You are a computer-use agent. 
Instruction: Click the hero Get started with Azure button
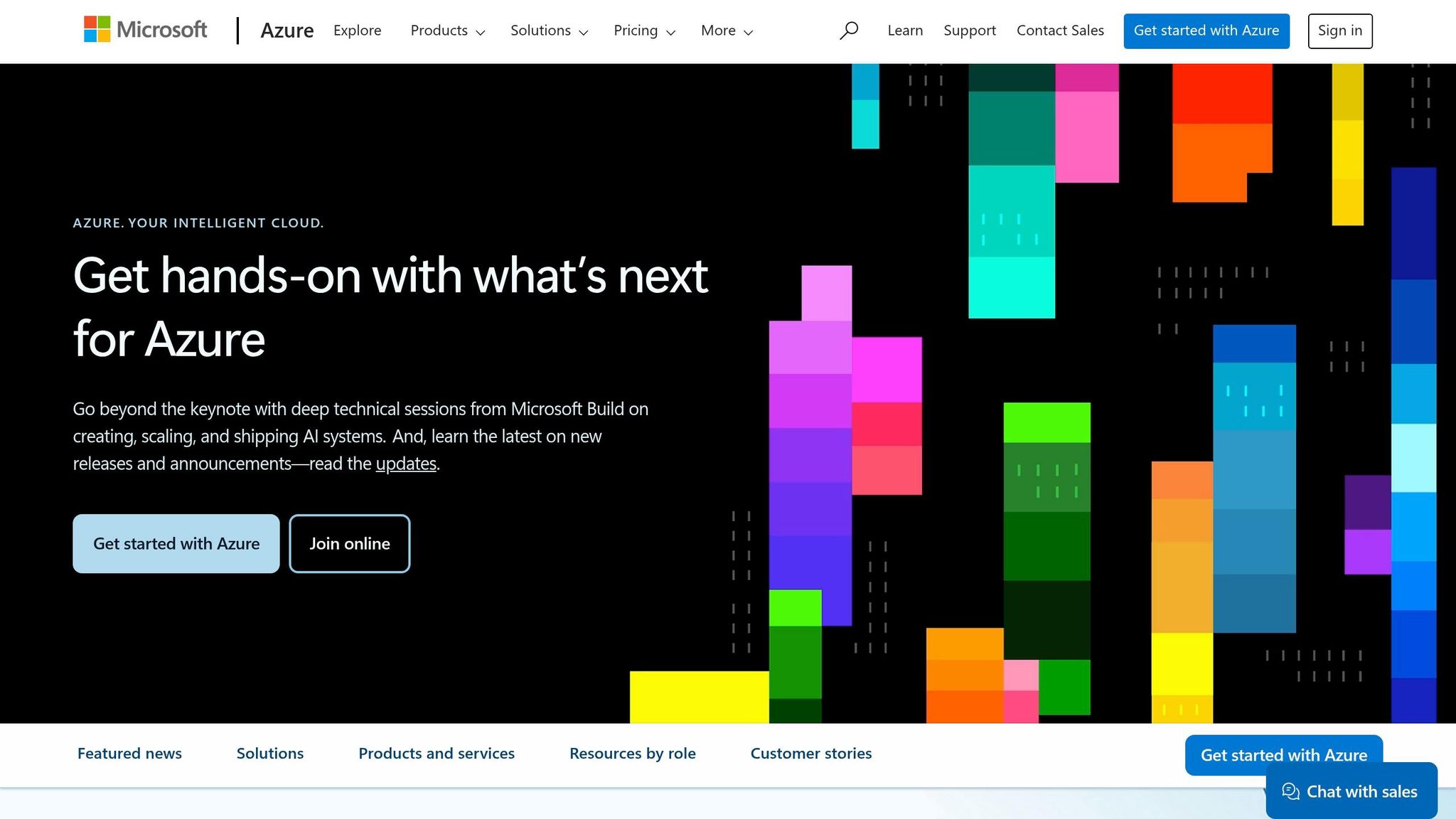pos(176,543)
